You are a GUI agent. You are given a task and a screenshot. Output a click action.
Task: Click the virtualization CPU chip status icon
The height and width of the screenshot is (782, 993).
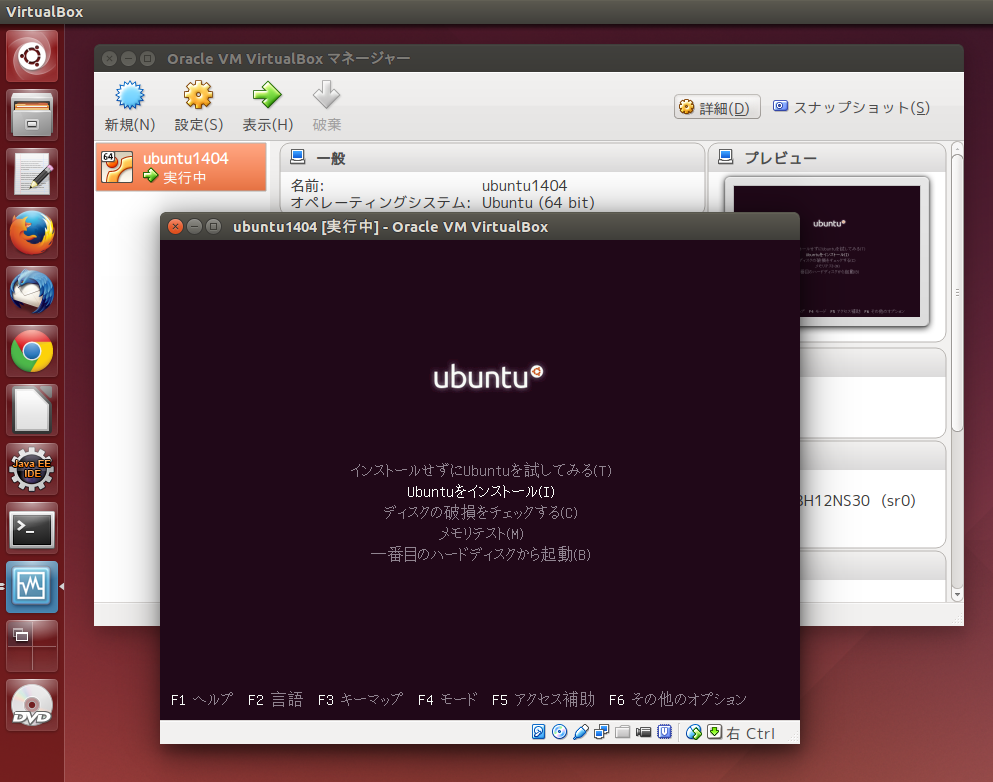pos(664,732)
